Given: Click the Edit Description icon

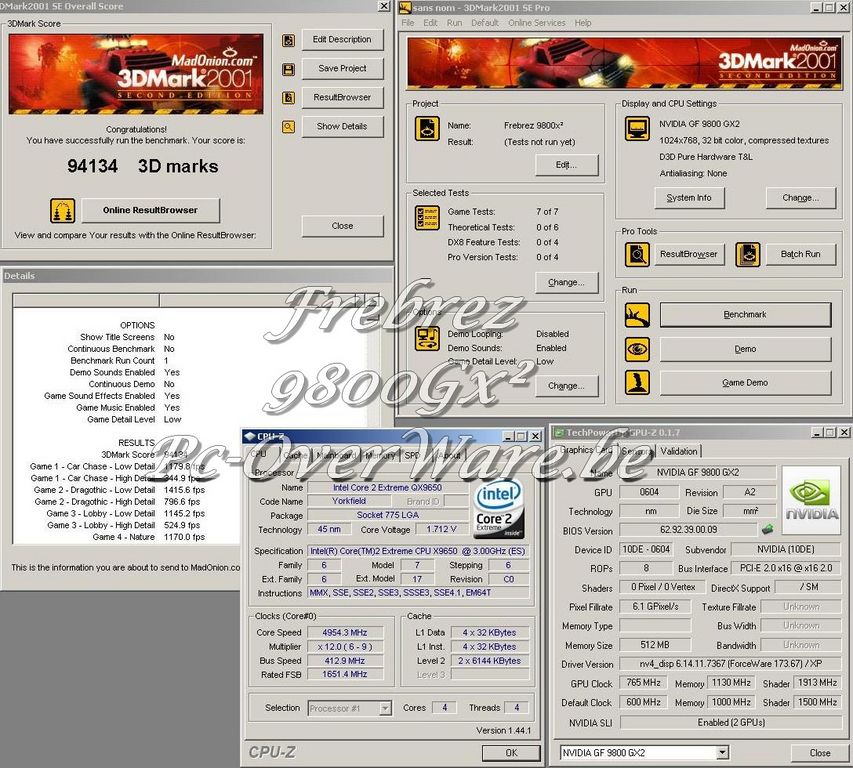Looking at the screenshot, I should pos(288,40).
